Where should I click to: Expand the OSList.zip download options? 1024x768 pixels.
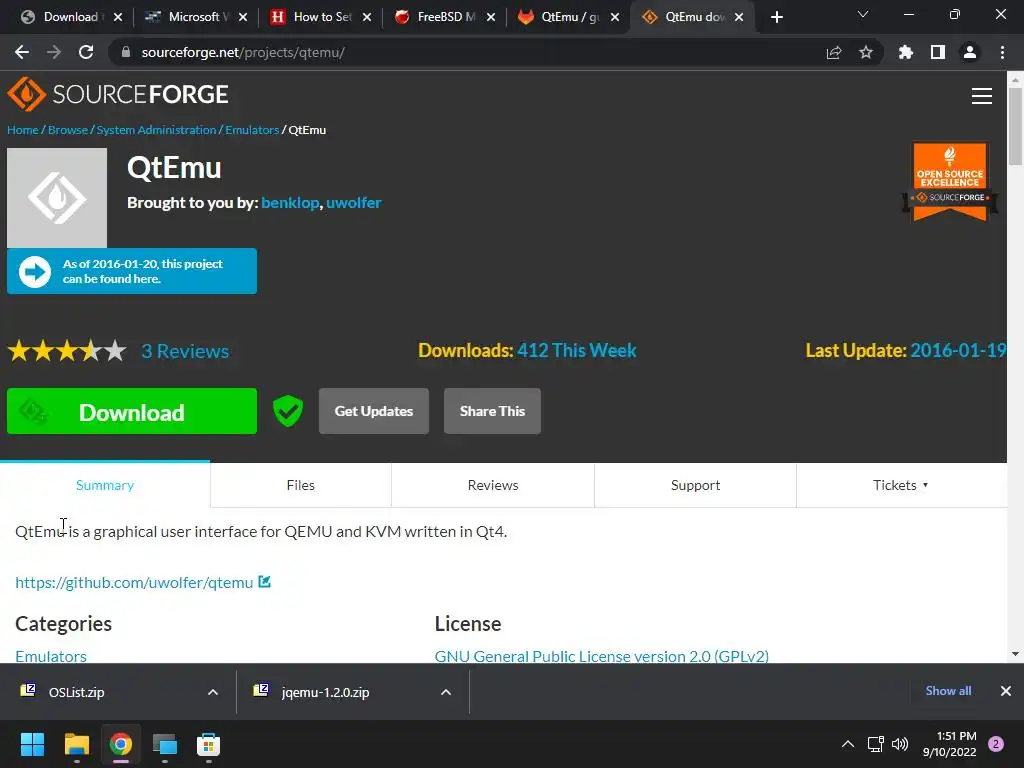213,692
